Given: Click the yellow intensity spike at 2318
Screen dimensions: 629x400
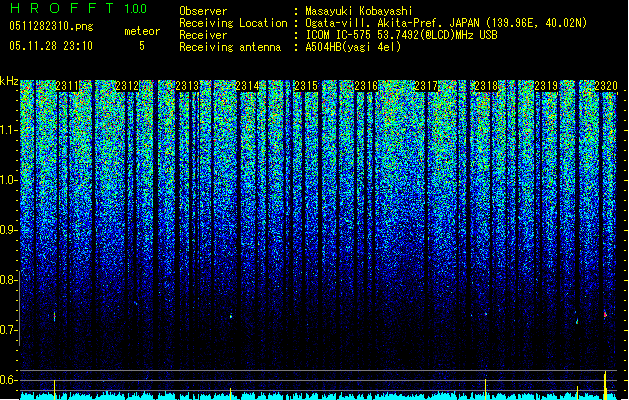Looking at the screenshot, I should 485,389.
